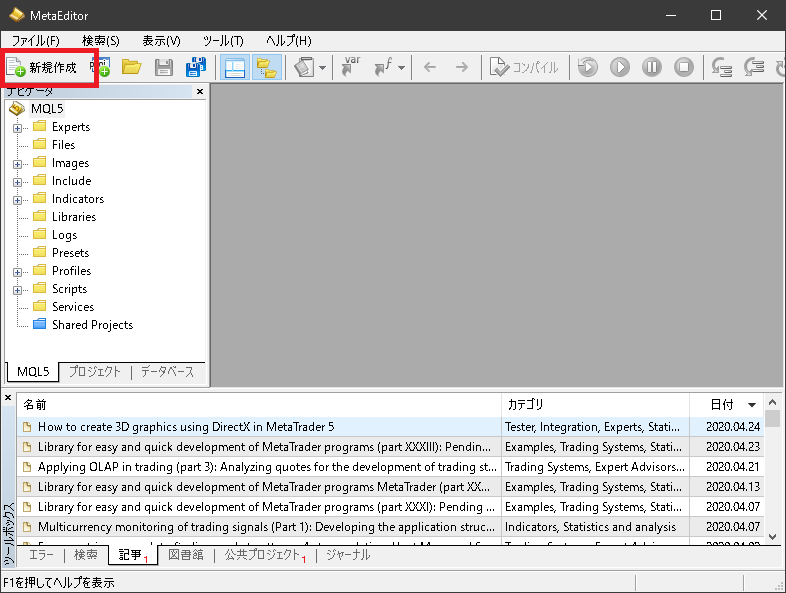This screenshot has height=593, width=786.
Task: Select the Files folder
Action: point(63,145)
